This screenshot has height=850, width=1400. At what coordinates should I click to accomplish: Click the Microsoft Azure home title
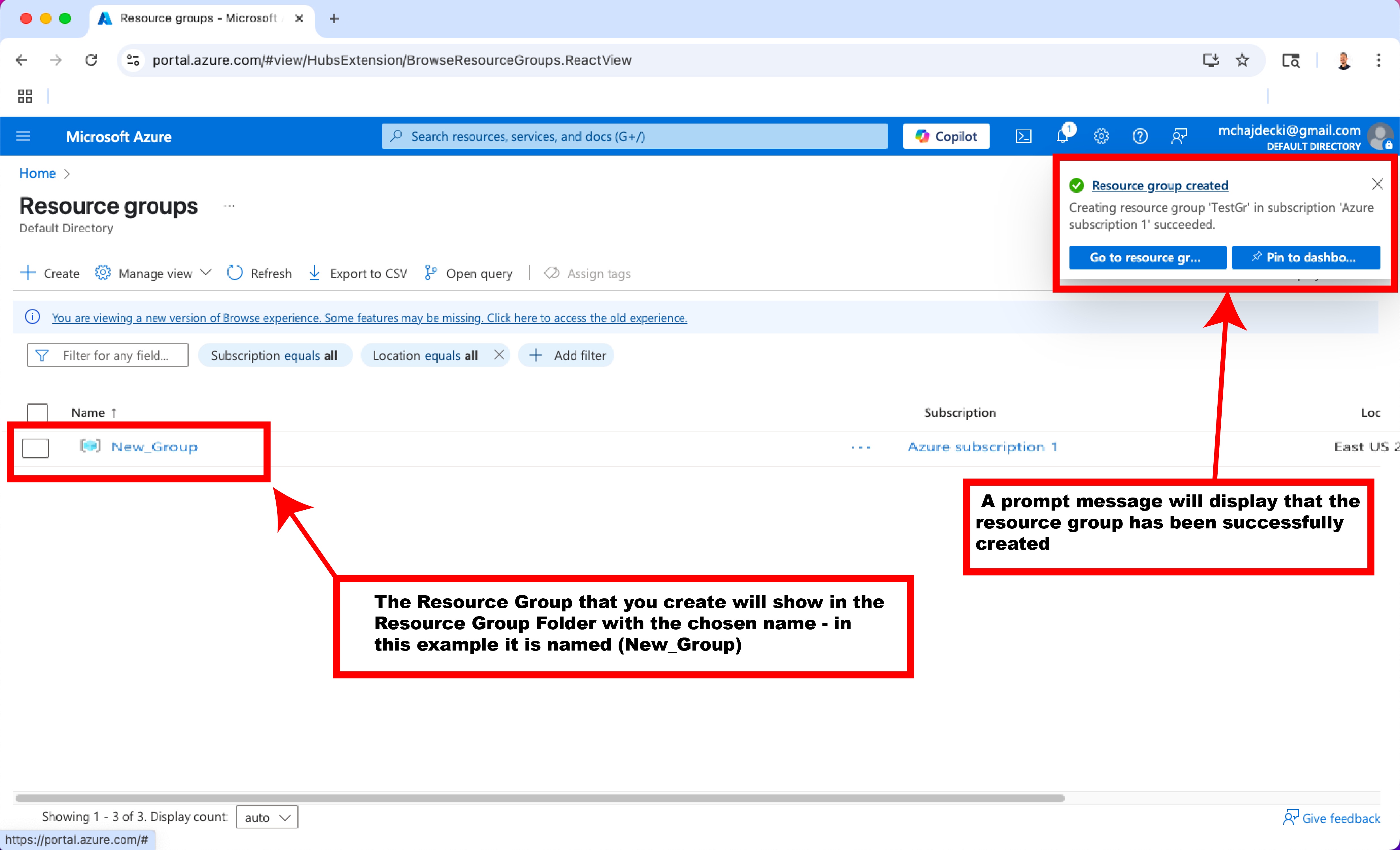[x=119, y=137]
